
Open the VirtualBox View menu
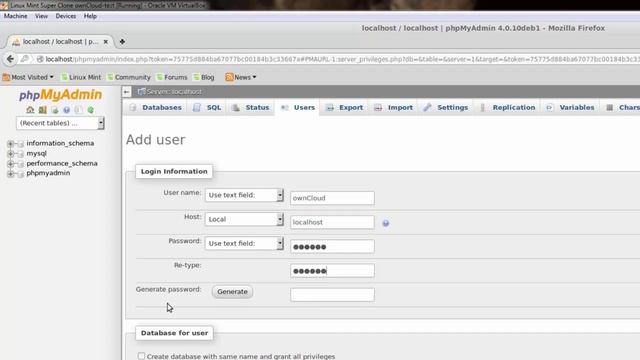(x=41, y=16)
